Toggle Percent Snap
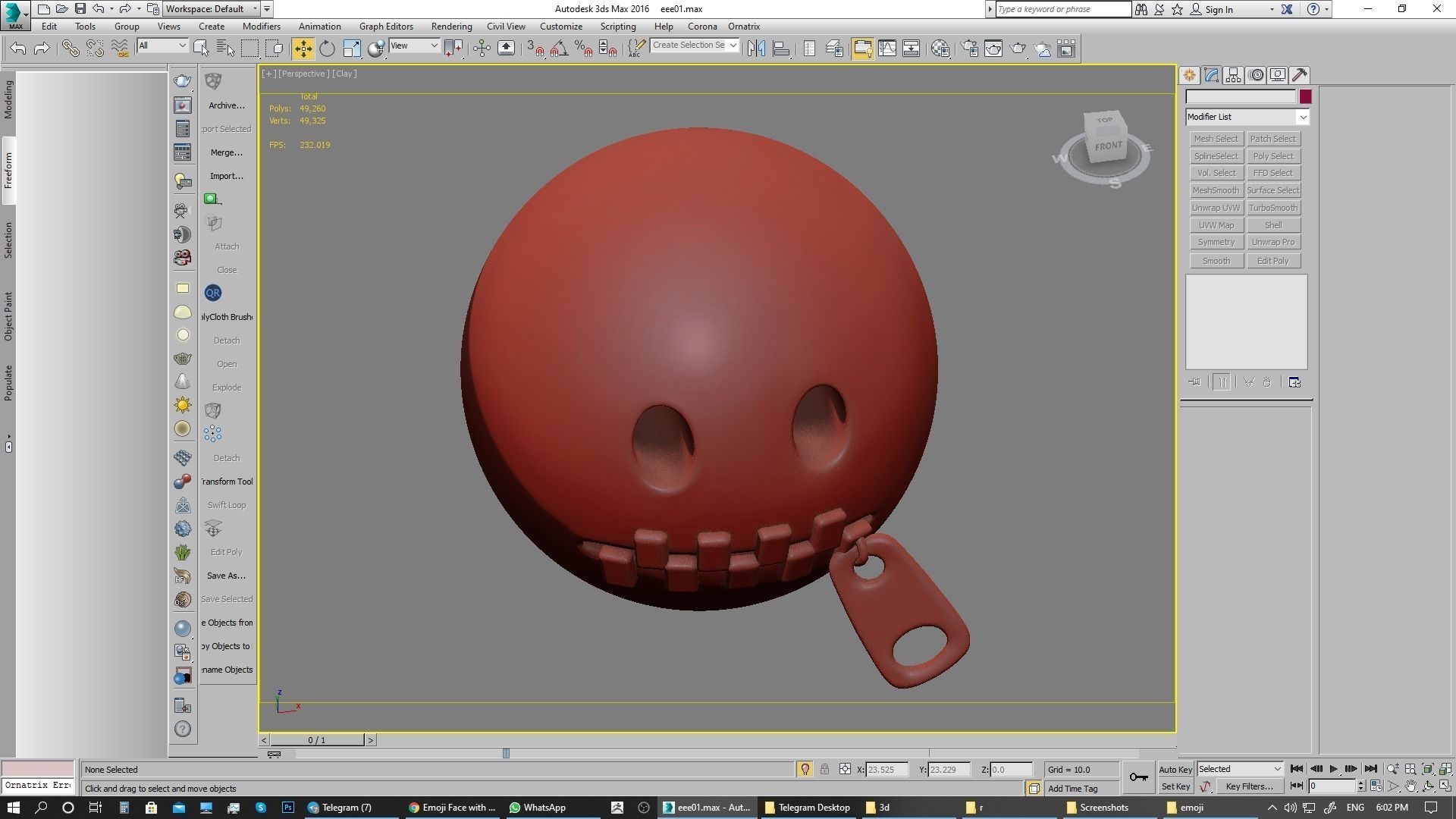 tap(583, 49)
